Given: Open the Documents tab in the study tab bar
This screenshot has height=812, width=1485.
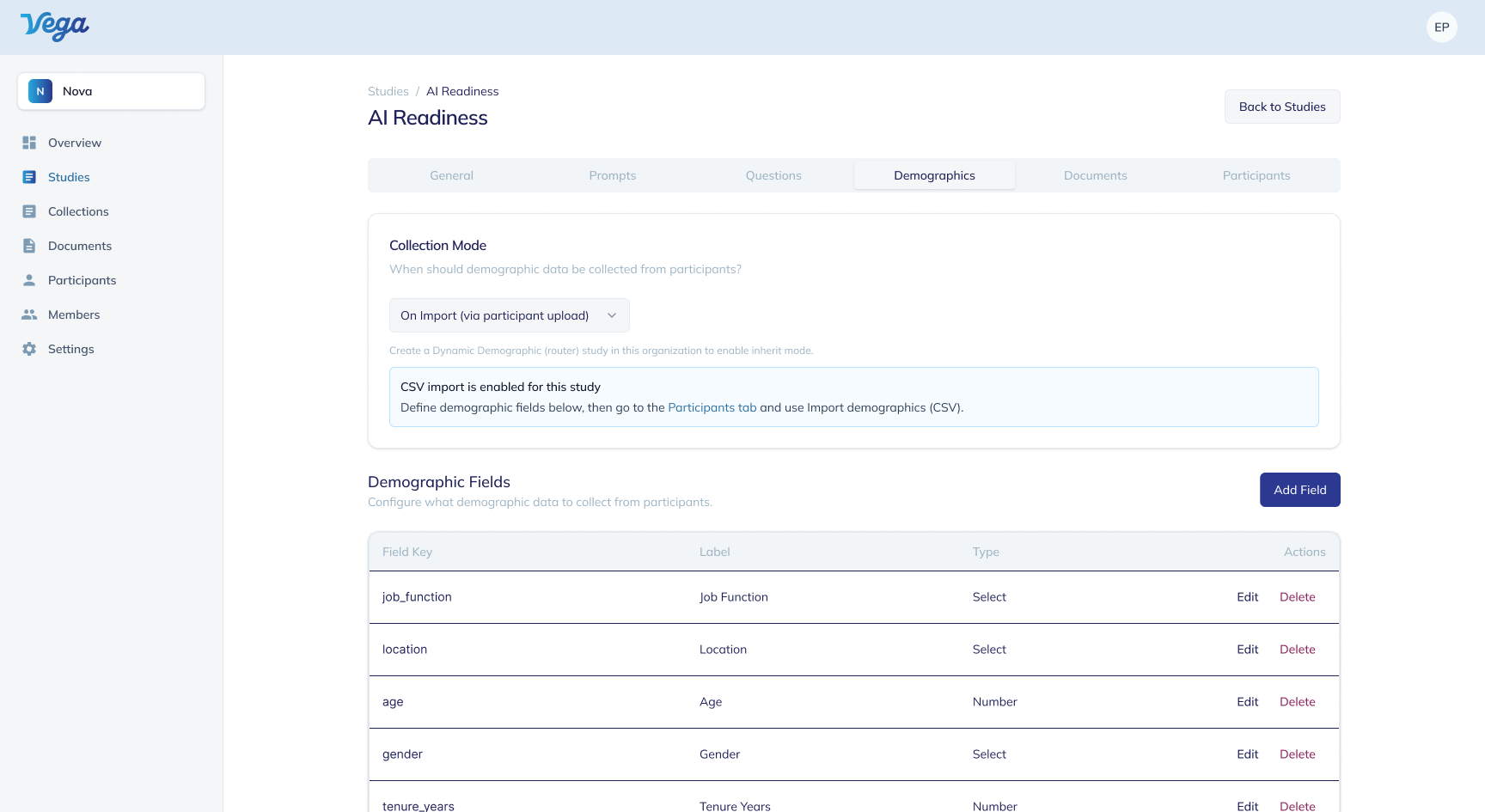Looking at the screenshot, I should 1096,175.
